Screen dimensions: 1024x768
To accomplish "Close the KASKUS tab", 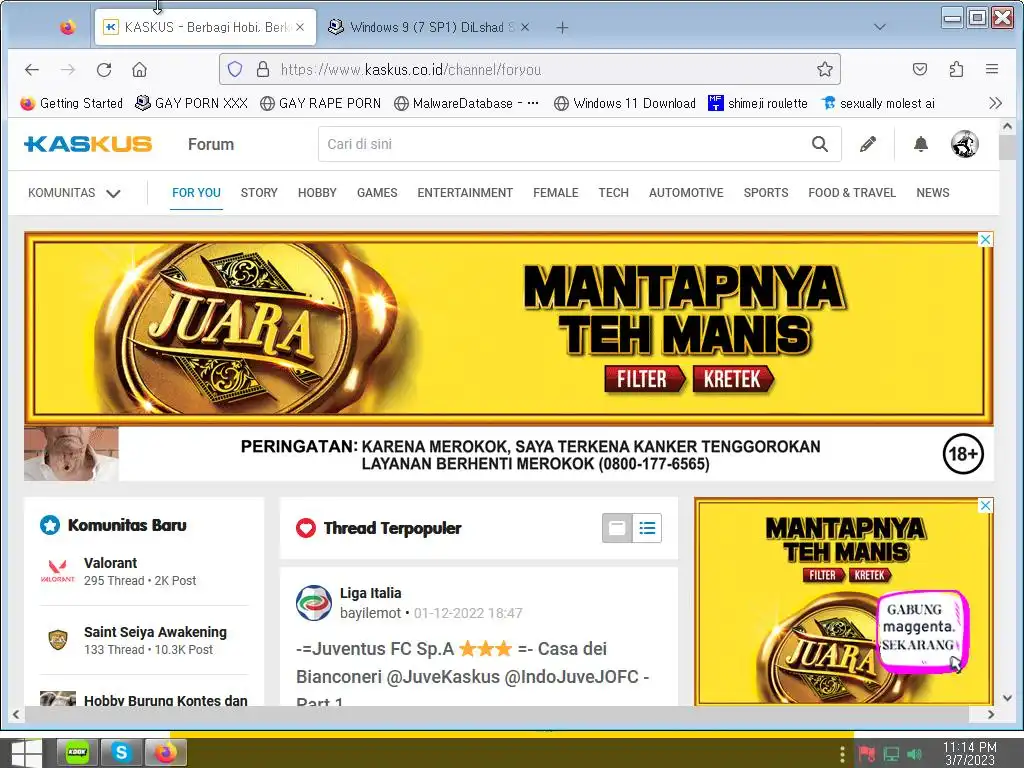I will point(300,27).
